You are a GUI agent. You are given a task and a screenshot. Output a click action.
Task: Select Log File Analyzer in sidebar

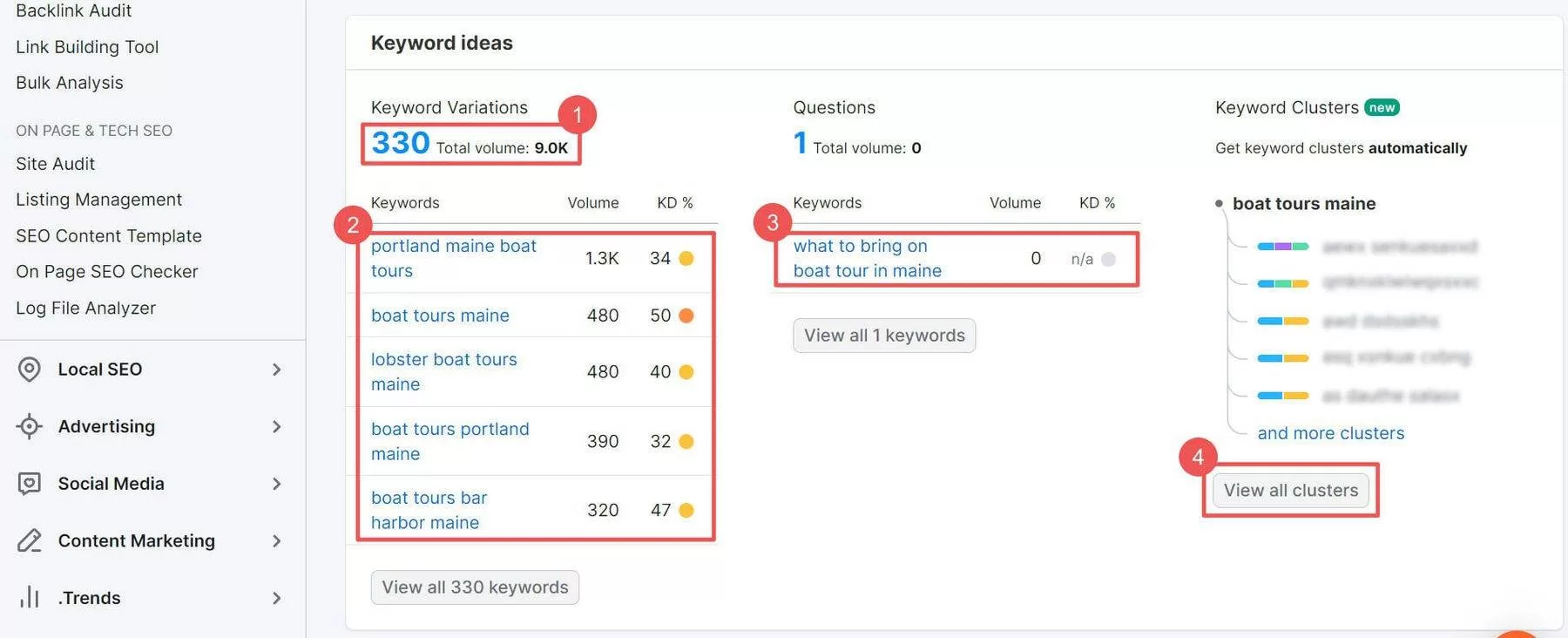[85, 308]
